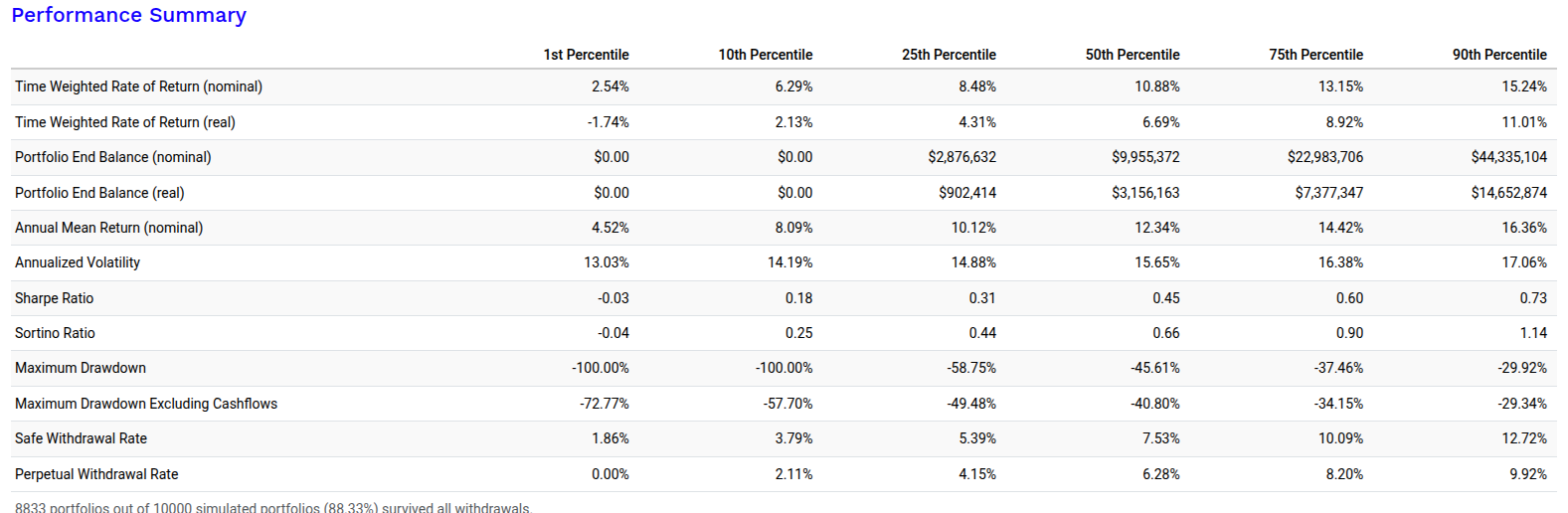Click the simulated portfolios survival note
1568x513 pixels.
(x=273, y=507)
